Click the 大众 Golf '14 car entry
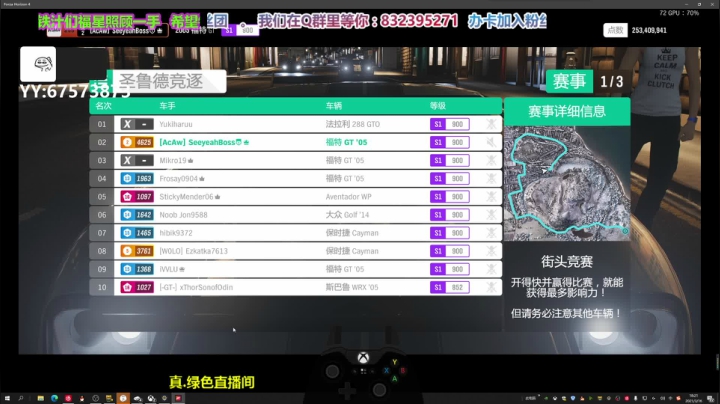The width and height of the screenshot is (720, 404). [x=347, y=215]
